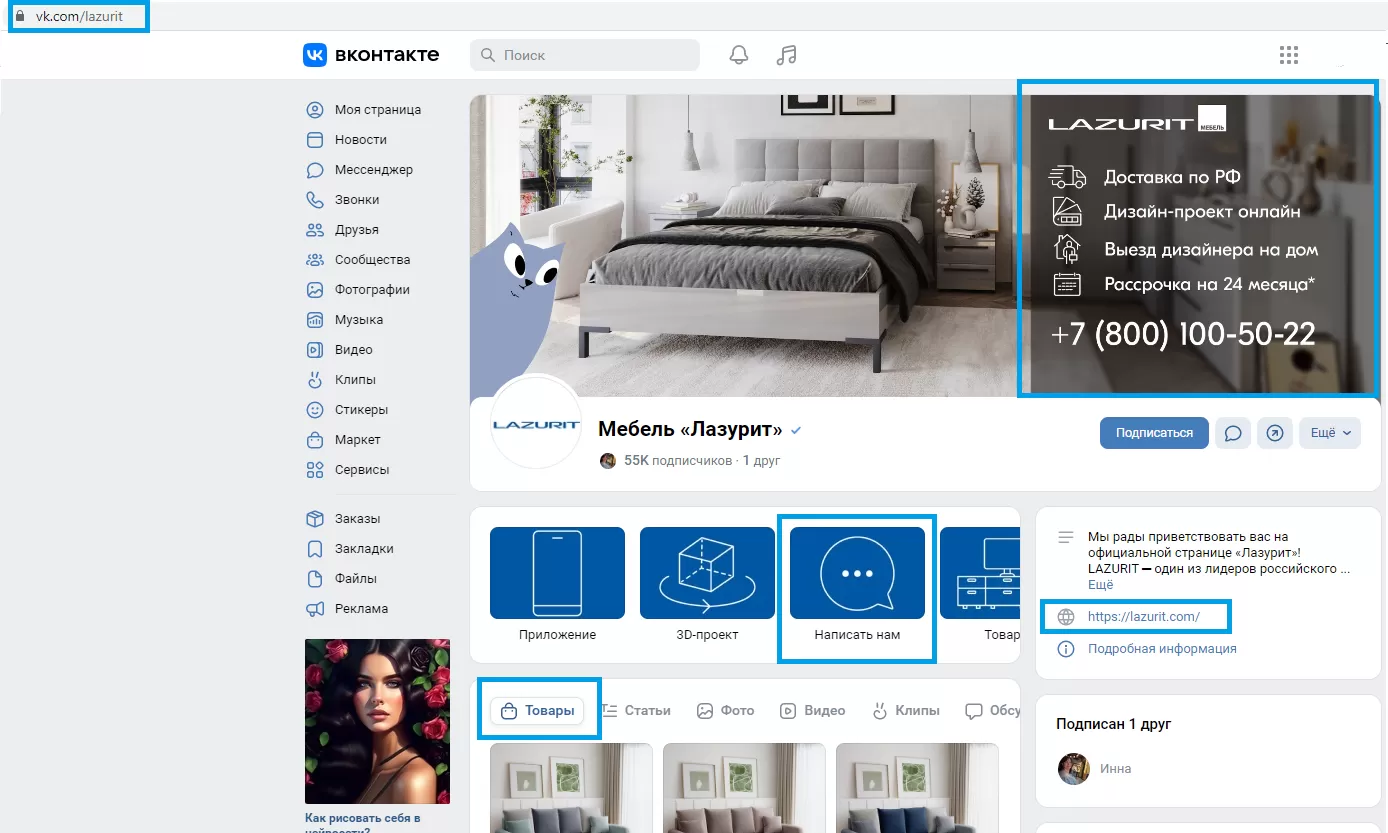Screen dimensions: 1388x833
Task: Click the Подписан 1 друг heading
Action: [x=1113, y=723]
